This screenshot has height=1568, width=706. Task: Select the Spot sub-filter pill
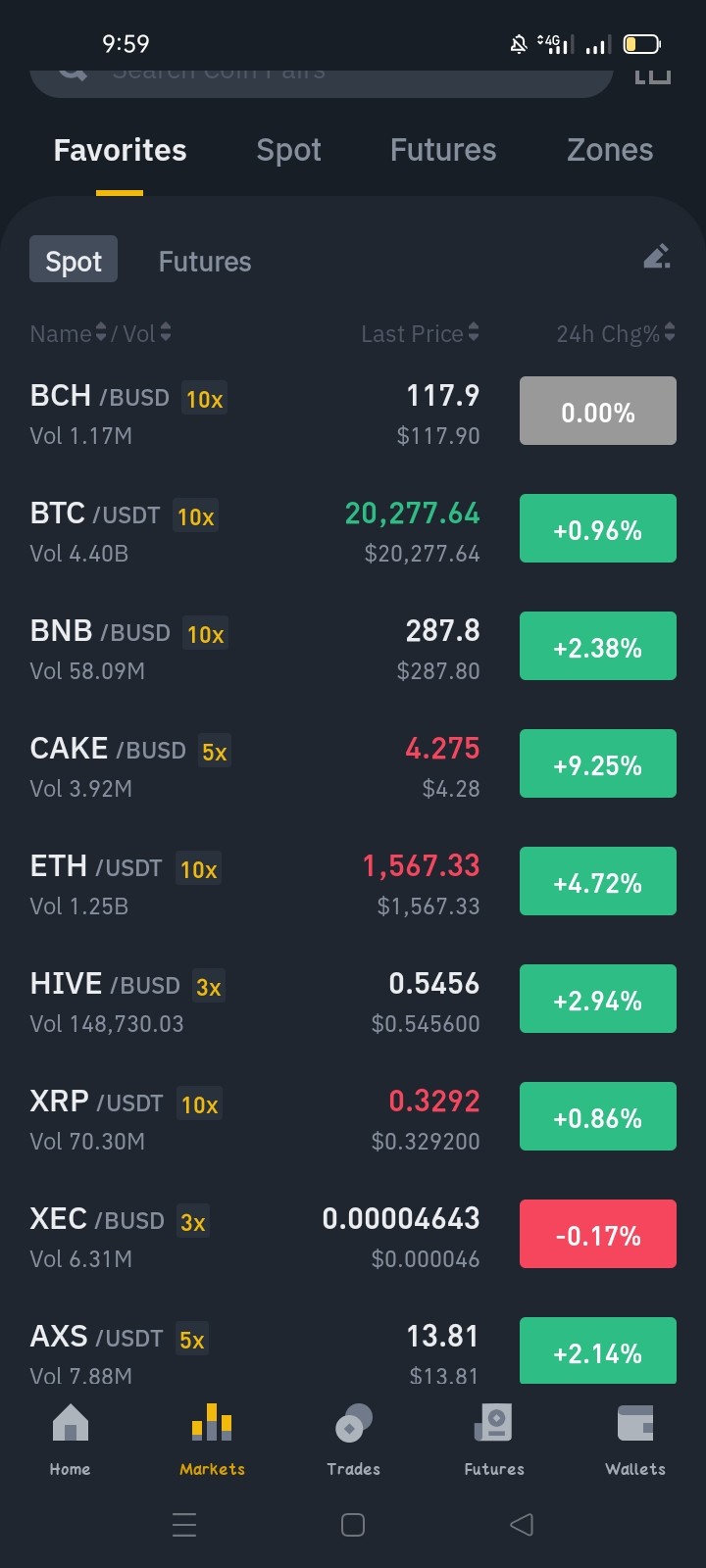[74, 260]
